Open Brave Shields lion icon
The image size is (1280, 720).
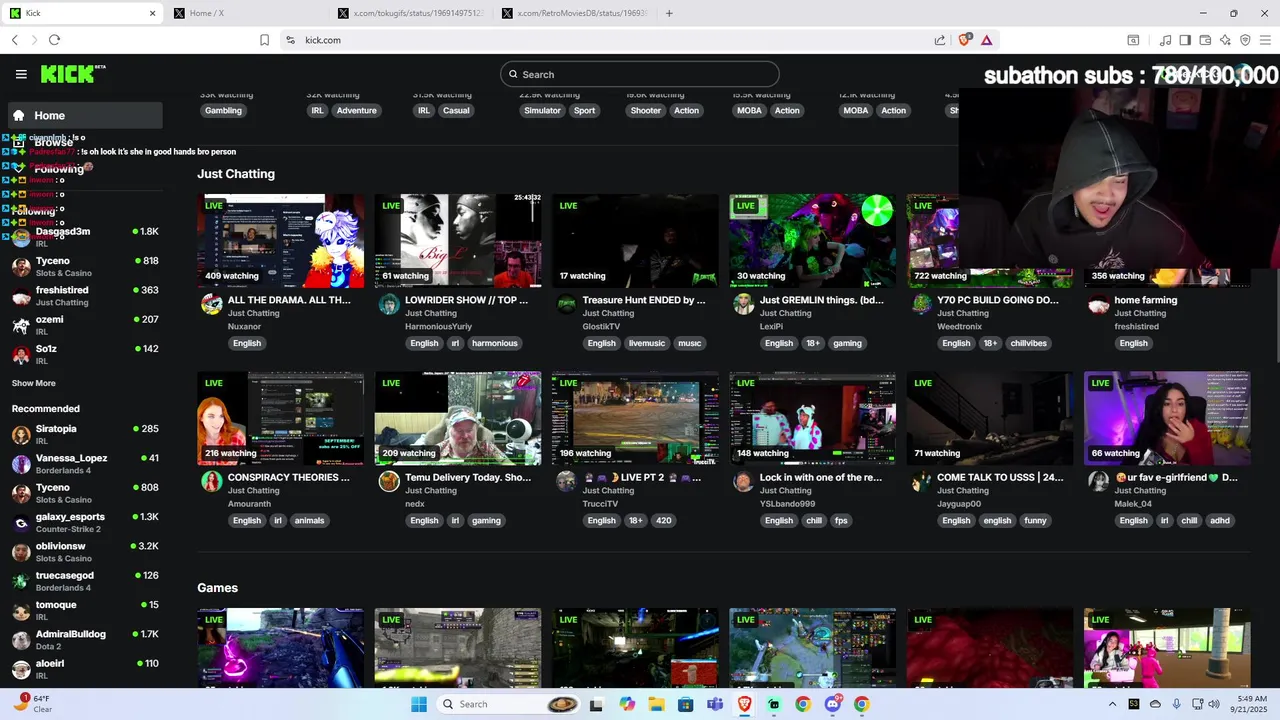tap(964, 40)
